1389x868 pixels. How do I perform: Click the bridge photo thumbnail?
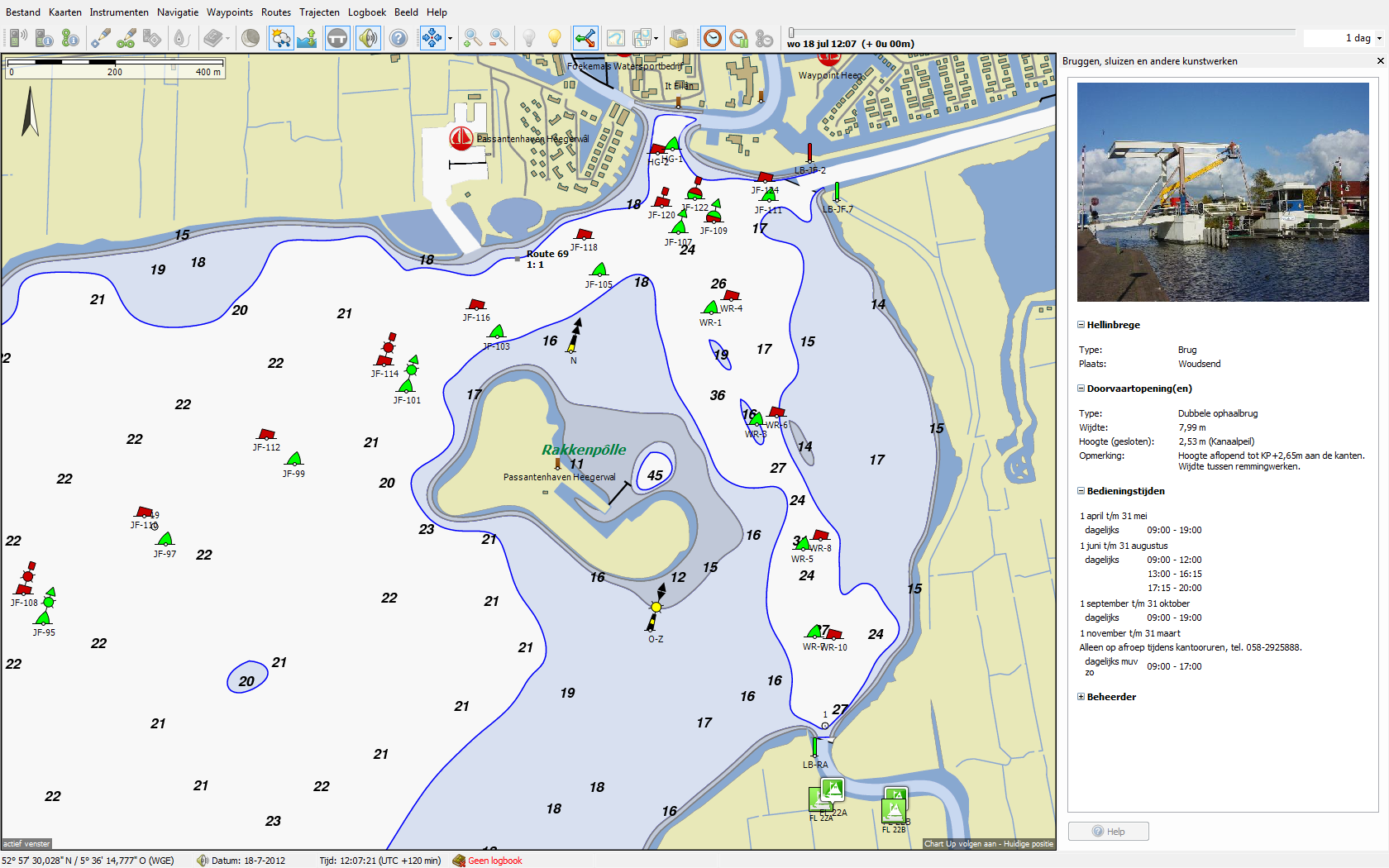(1223, 192)
